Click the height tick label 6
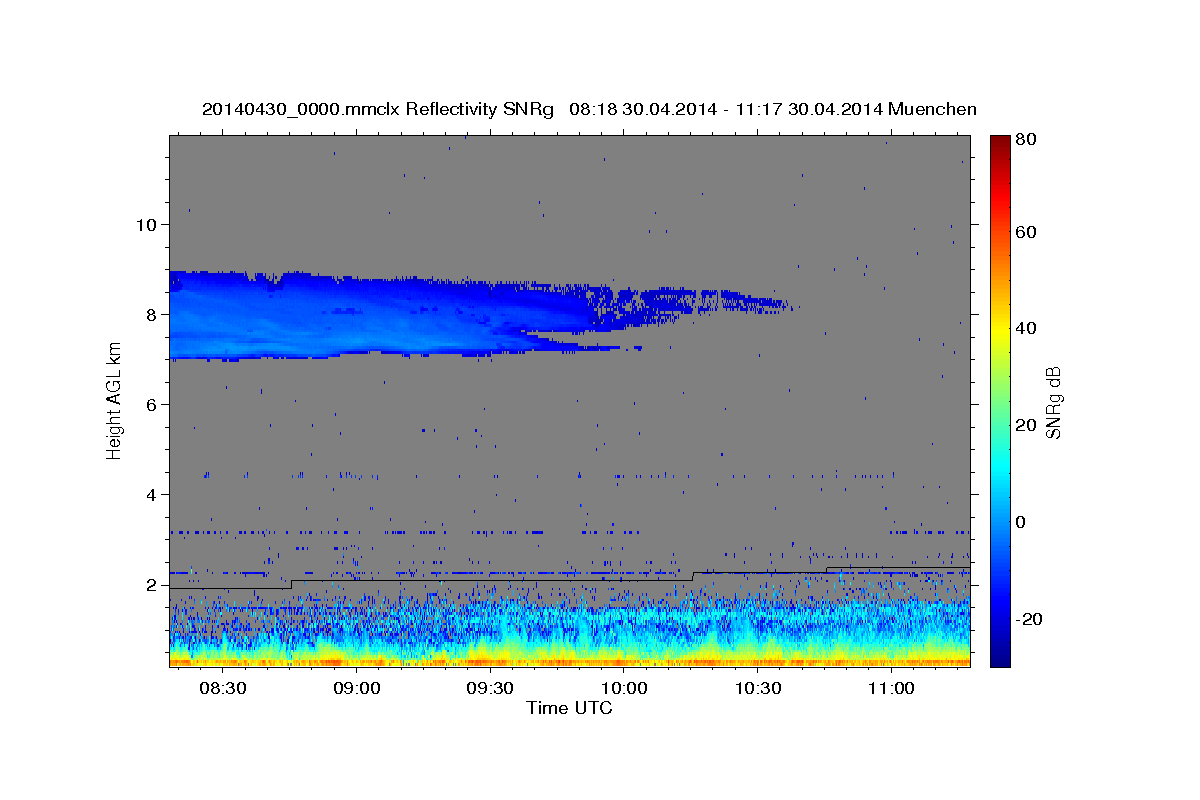Screen dimensions: 1200x800 151,404
